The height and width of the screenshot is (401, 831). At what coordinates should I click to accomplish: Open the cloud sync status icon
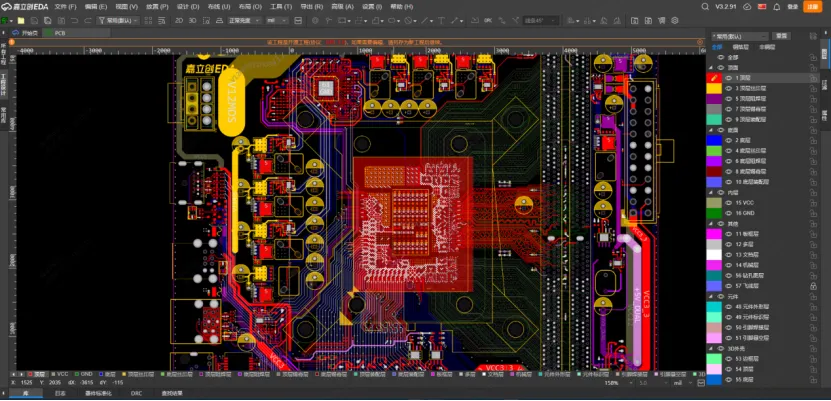[747, 6]
